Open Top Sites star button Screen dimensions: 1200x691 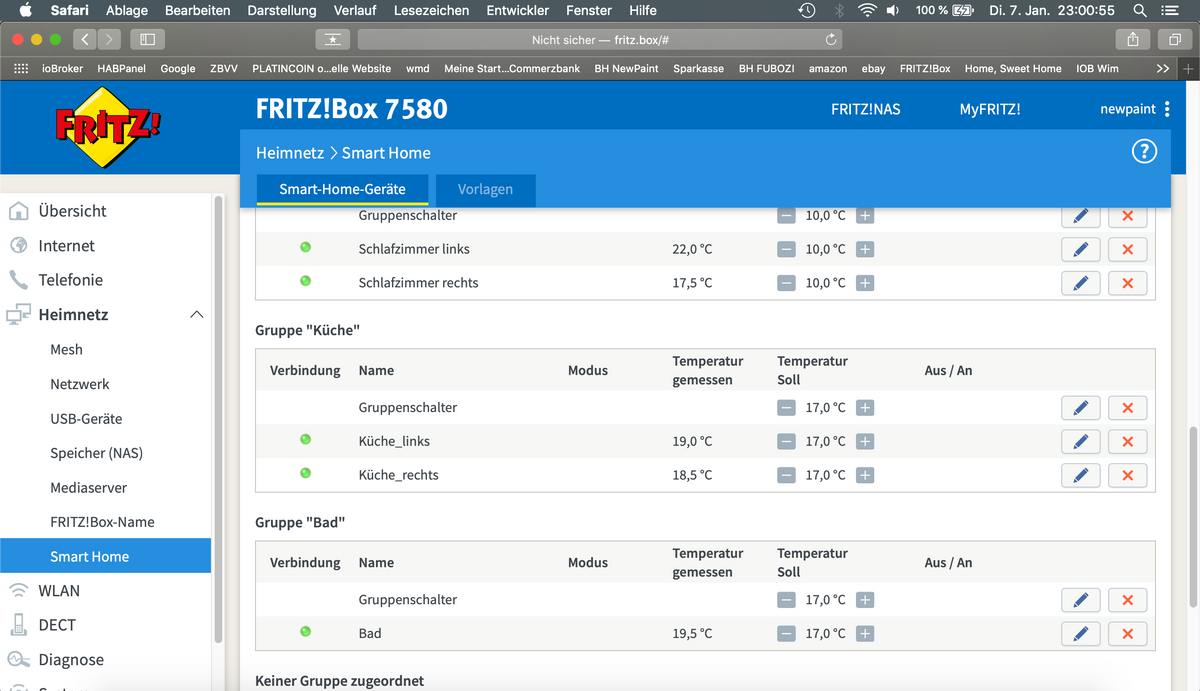333,39
